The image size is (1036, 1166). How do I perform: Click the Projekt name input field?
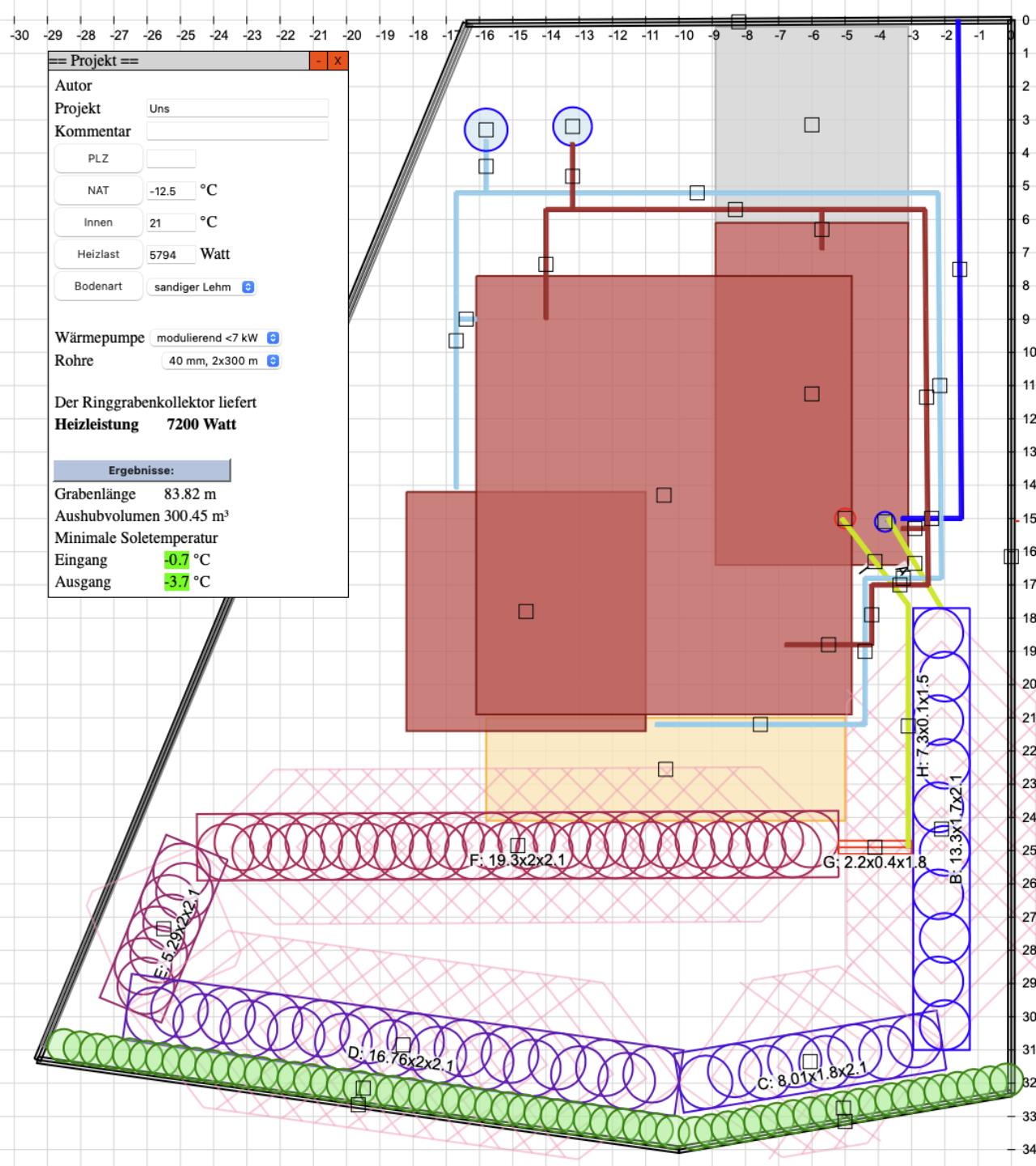coord(237,108)
